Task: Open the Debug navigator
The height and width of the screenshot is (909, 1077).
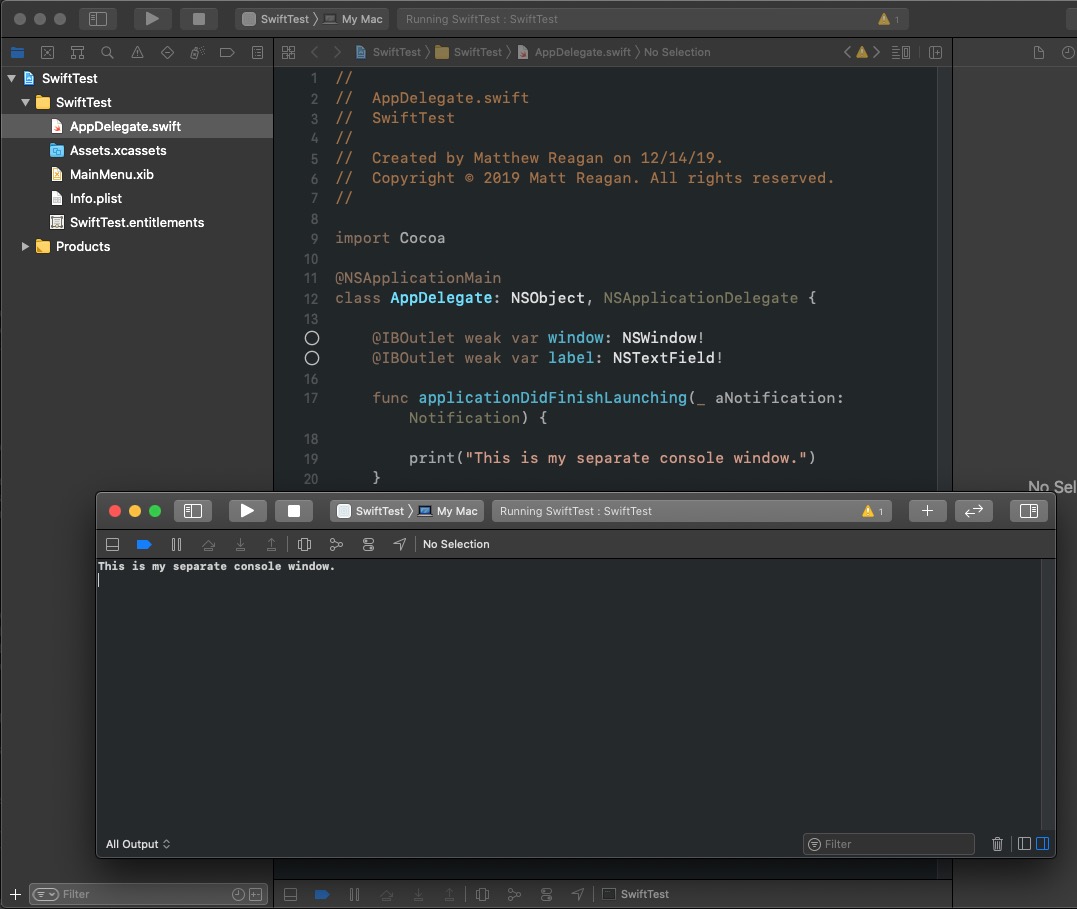Action: 197,52
